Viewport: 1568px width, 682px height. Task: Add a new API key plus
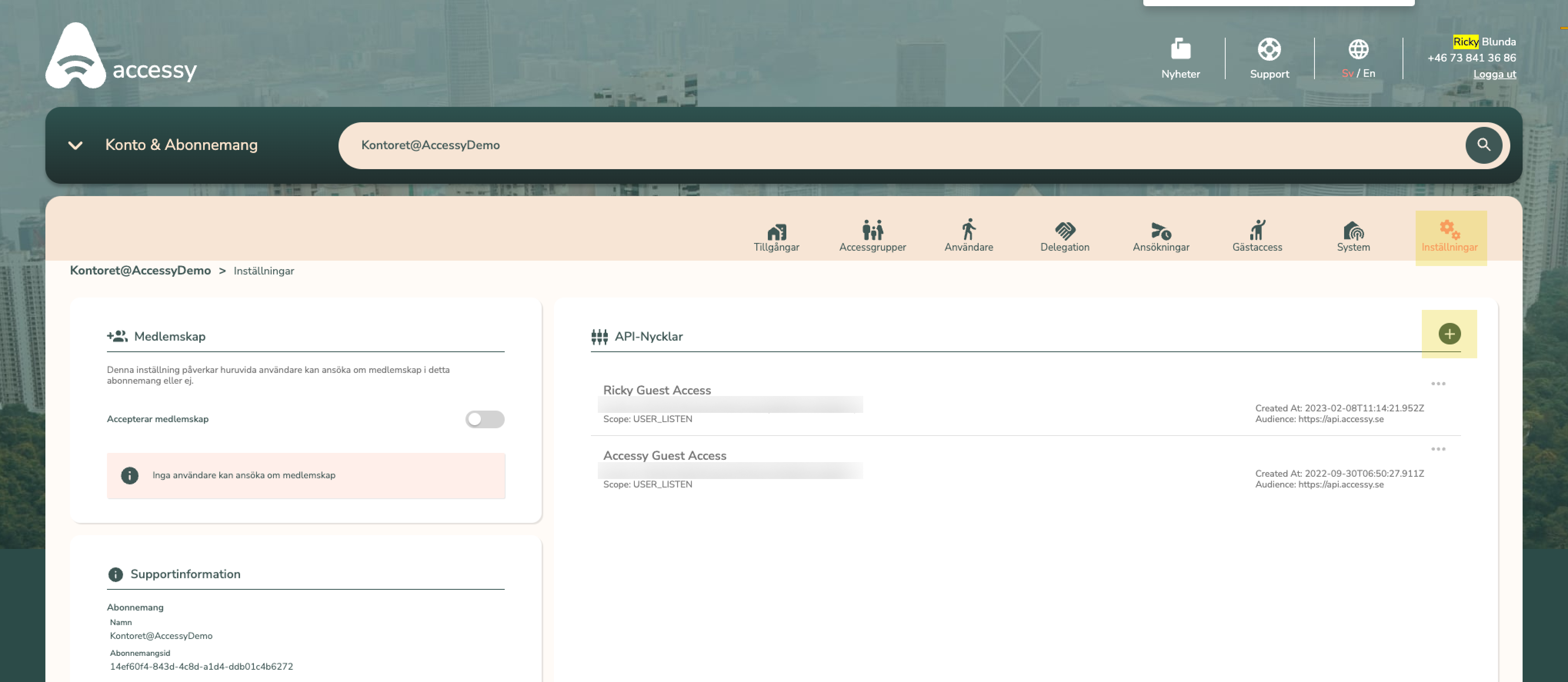[1449, 333]
